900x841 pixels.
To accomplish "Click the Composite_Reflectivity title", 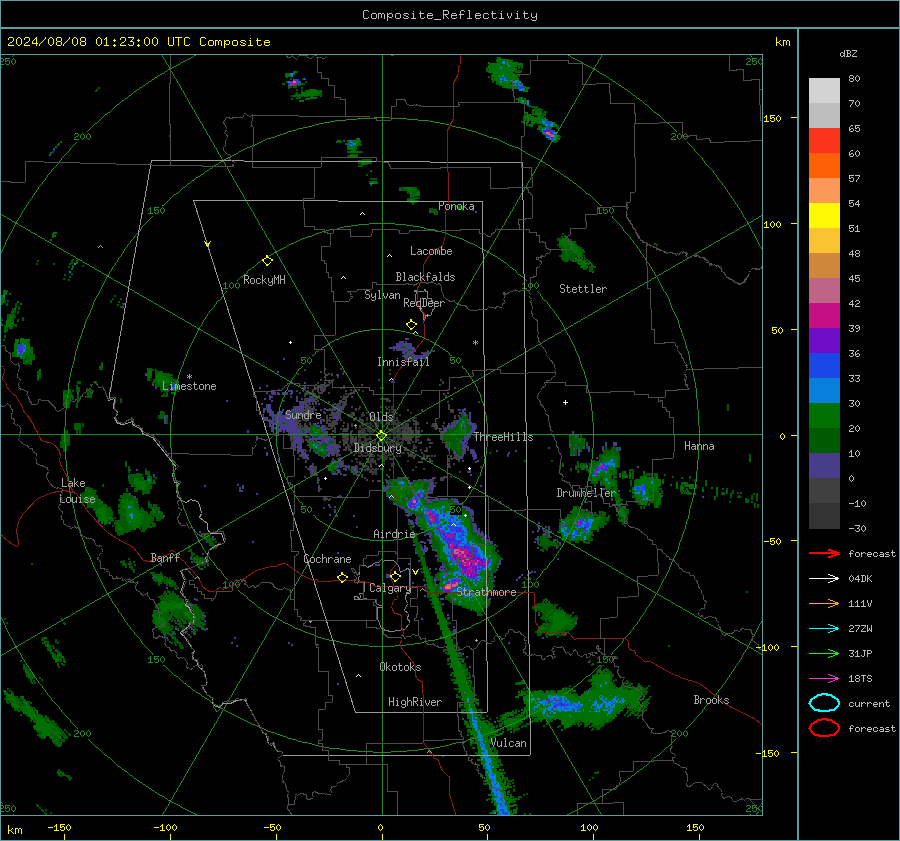I will 449,15.
